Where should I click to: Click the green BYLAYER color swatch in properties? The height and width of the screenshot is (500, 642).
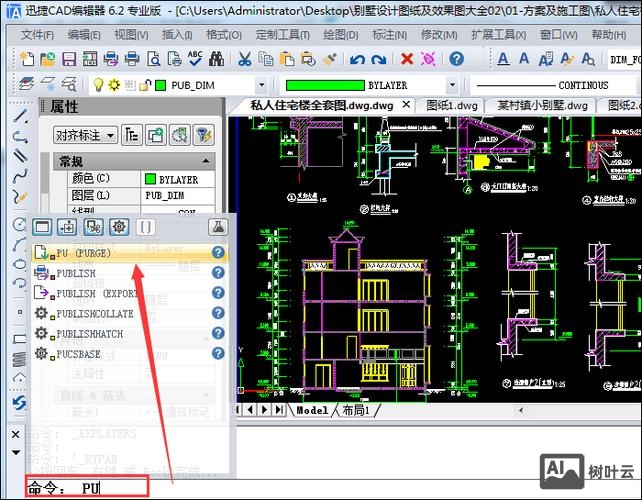click(150, 179)
